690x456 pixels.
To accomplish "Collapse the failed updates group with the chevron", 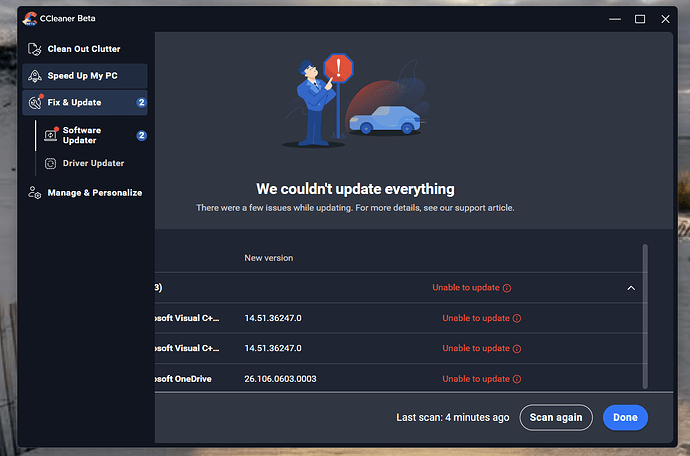I will point(631,288).
